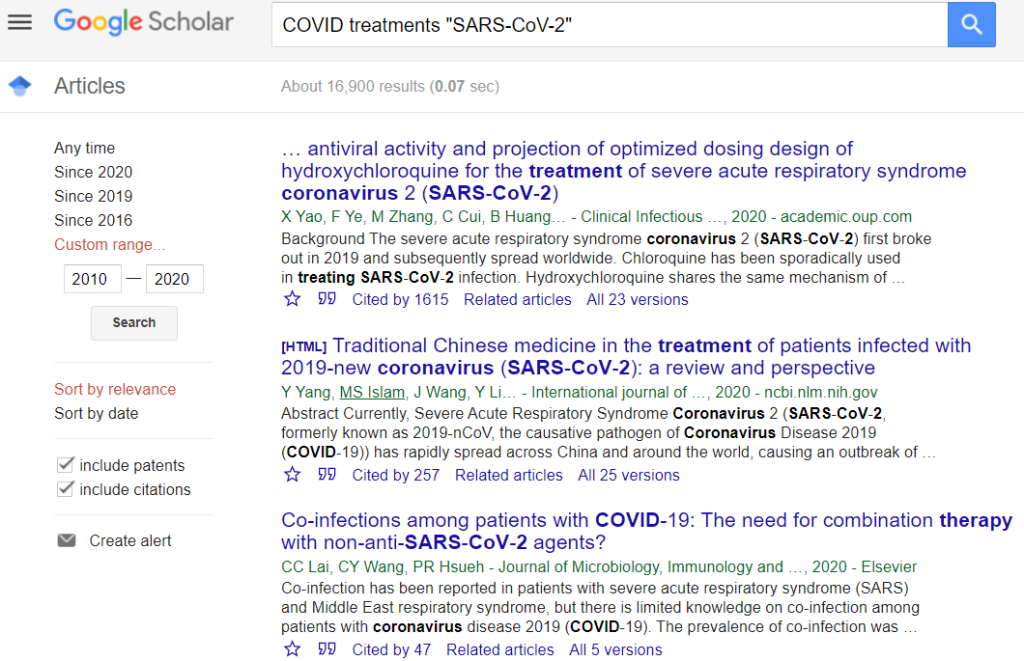Select the Since 2020 filter
The height and width of the screenshot is (661, 1024).
tap(93, 171)
